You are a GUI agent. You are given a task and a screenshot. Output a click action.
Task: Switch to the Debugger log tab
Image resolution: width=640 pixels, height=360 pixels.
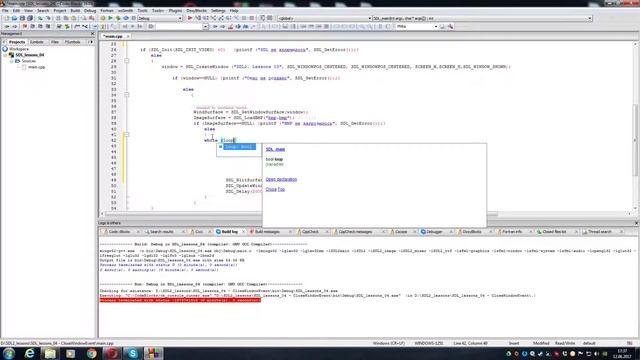click(x=434, y=232)
